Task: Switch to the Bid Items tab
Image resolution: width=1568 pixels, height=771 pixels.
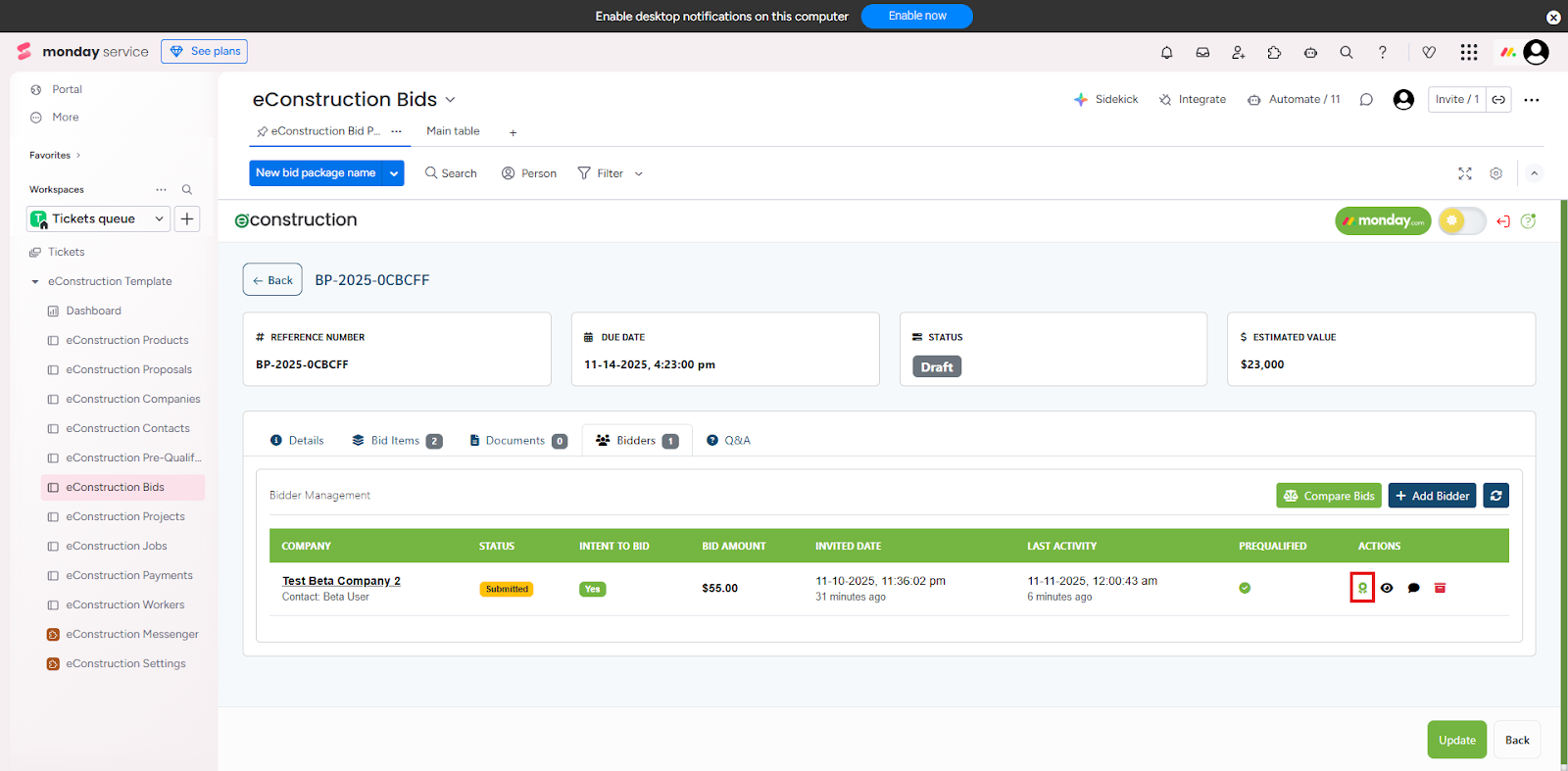Action: point(396,441)
